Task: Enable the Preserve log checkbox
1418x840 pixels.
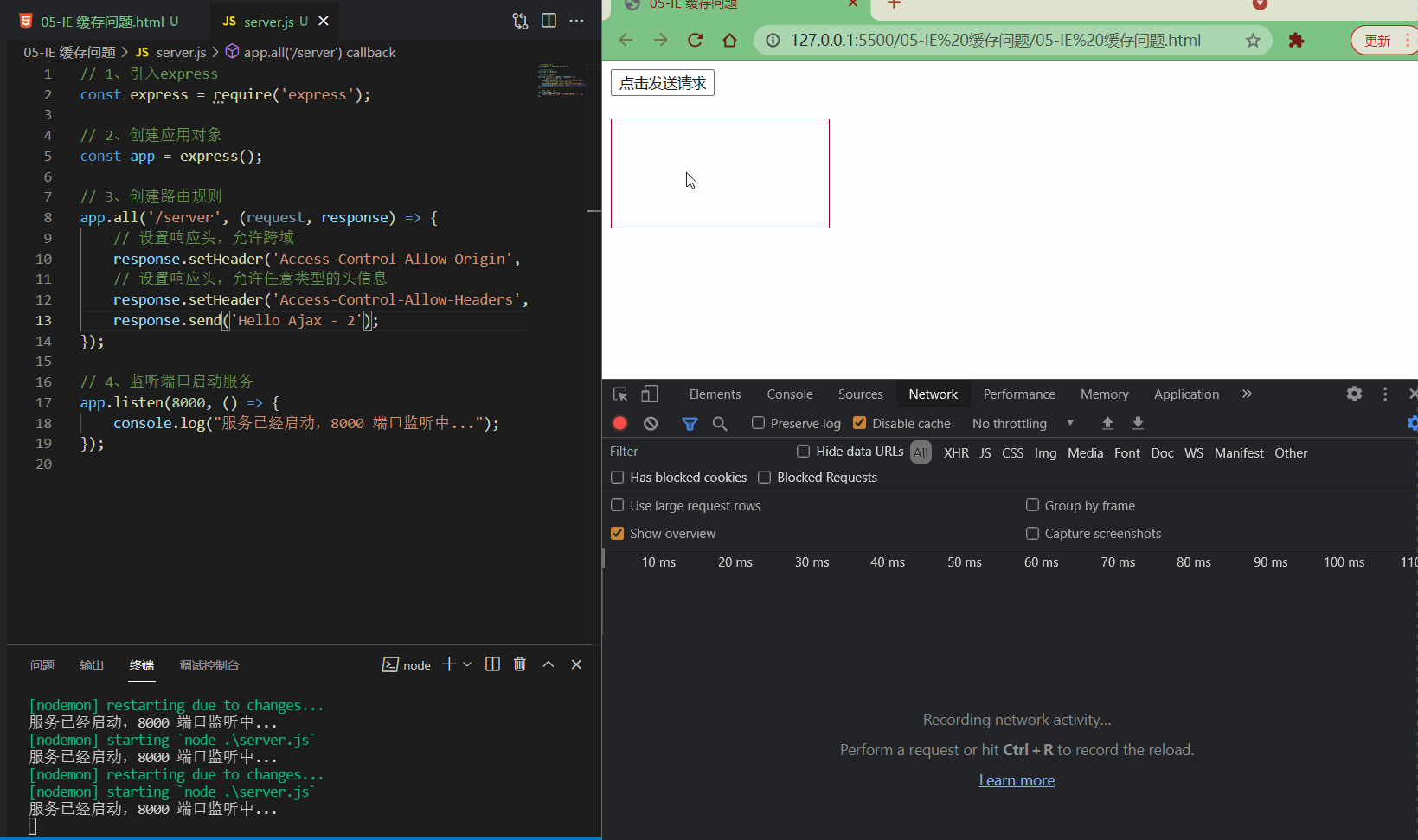Action: tap(758, 423)
